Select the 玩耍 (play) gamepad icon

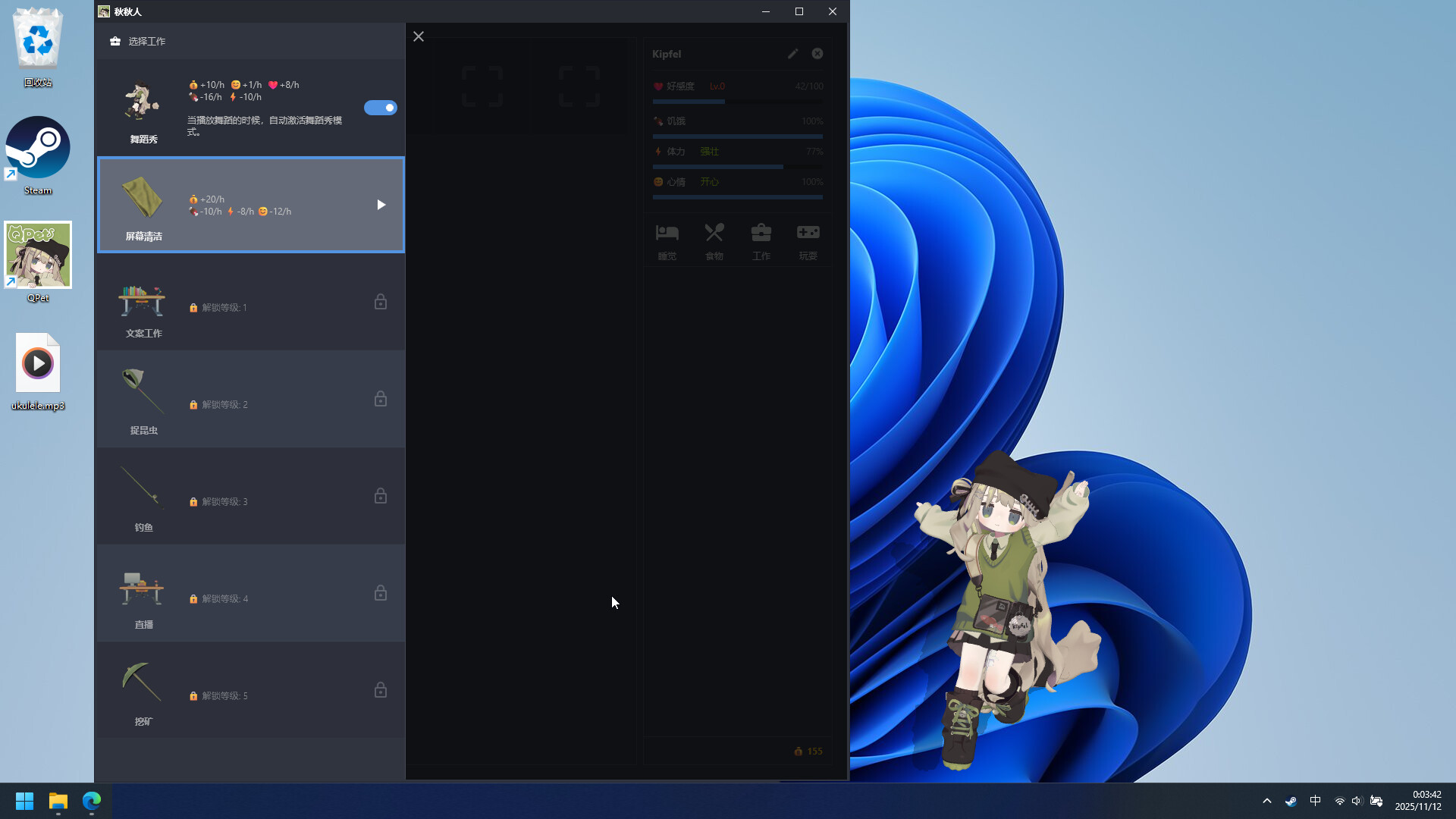point(808,232)
